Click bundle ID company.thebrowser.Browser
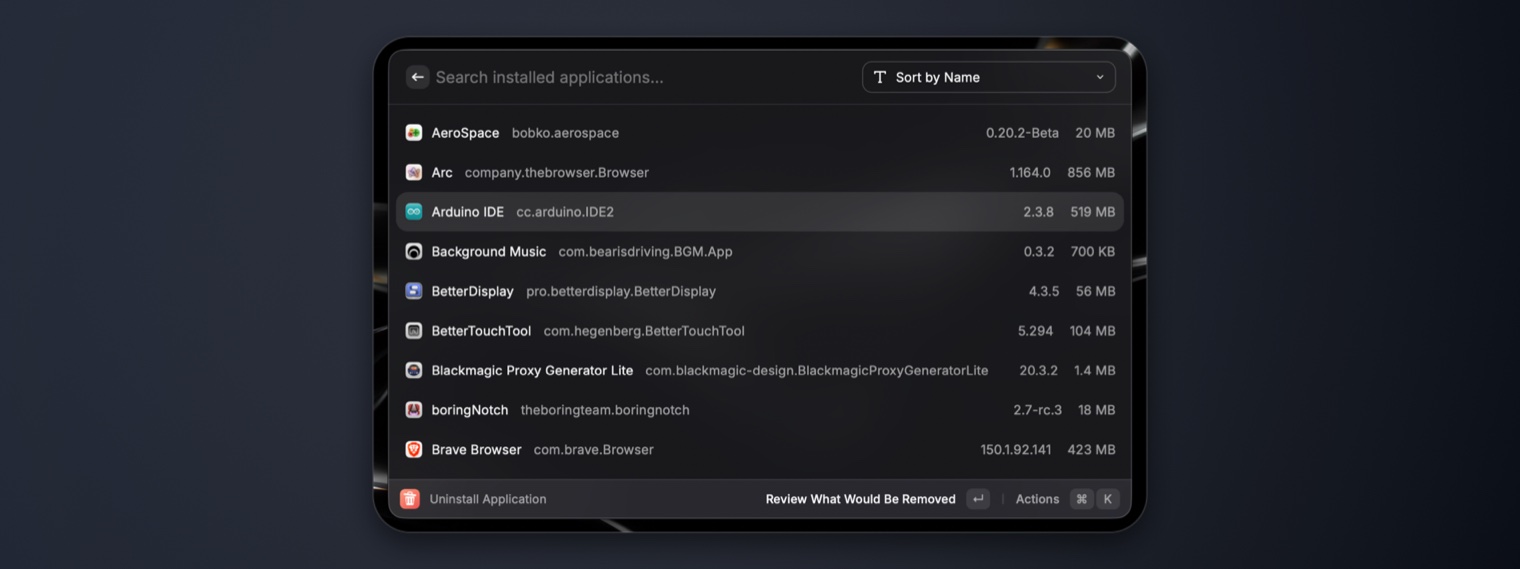 tap(557, 172)
